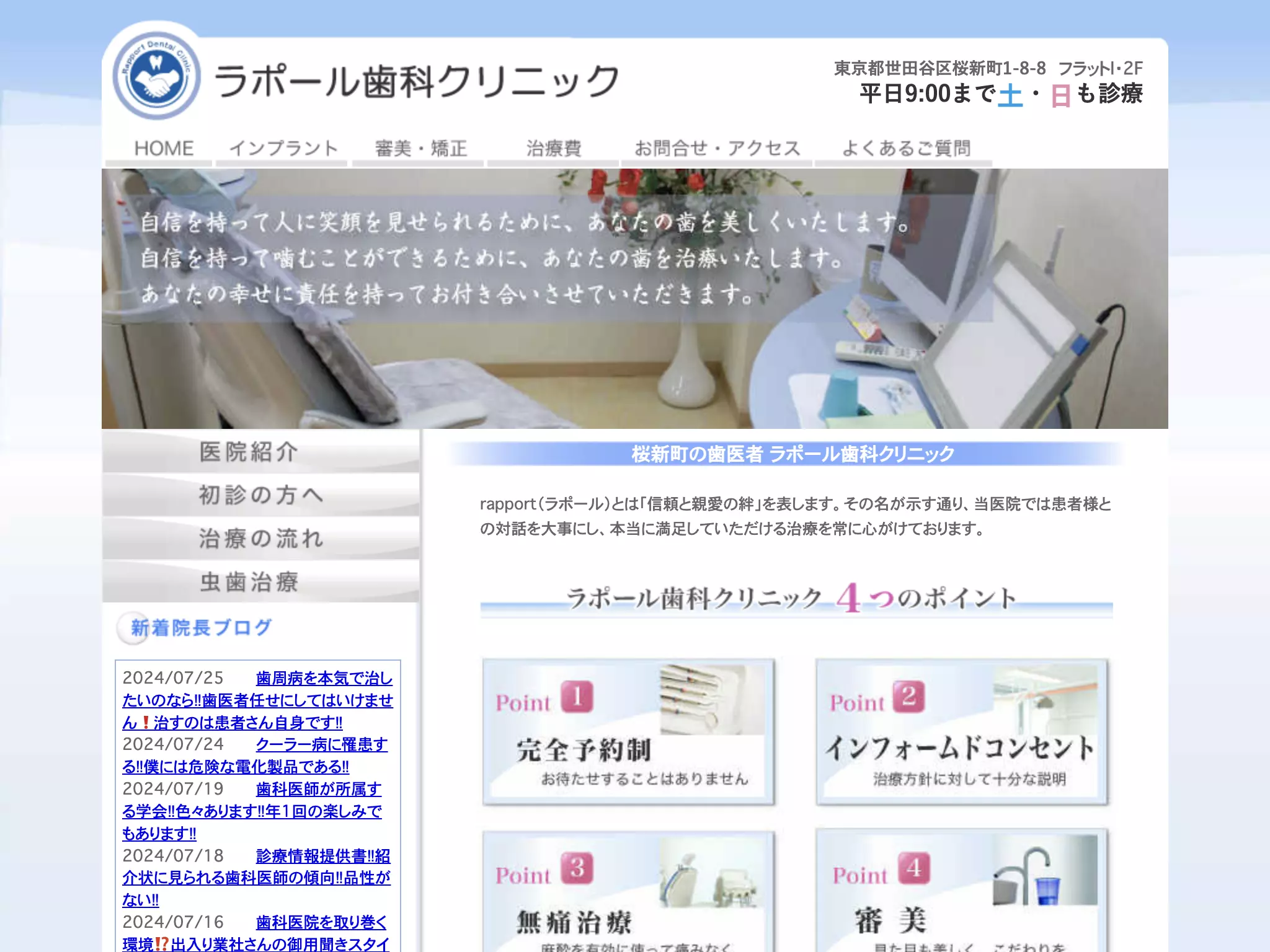The width and height of the screenshot is (1270, 952).
Task: Select 治療の流れ in the sidebar
Action: 261,539
